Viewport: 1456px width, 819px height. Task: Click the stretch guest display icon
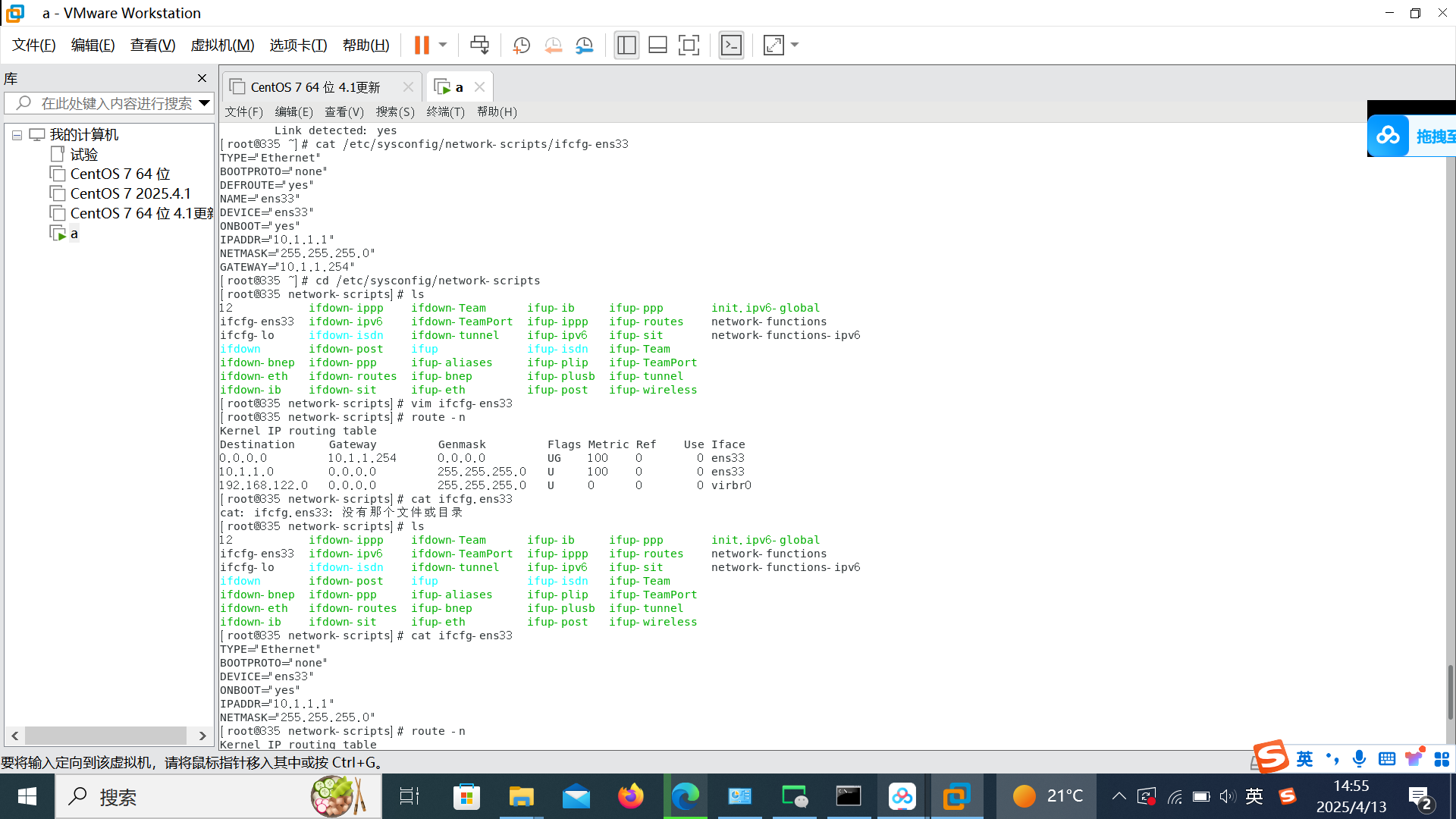coord(773,45)
